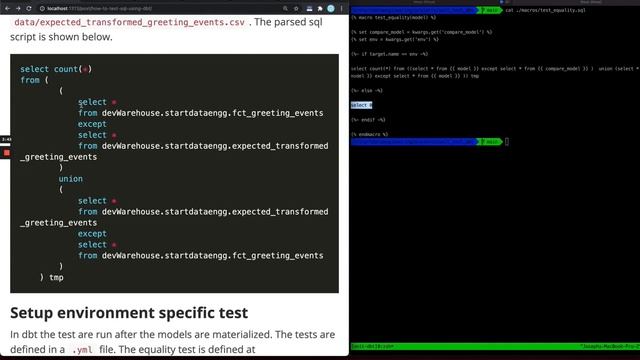The width and height of the screenshot is (640, 360).
Task: Click the '.yml' inline code text
Action: coord(82,350)
